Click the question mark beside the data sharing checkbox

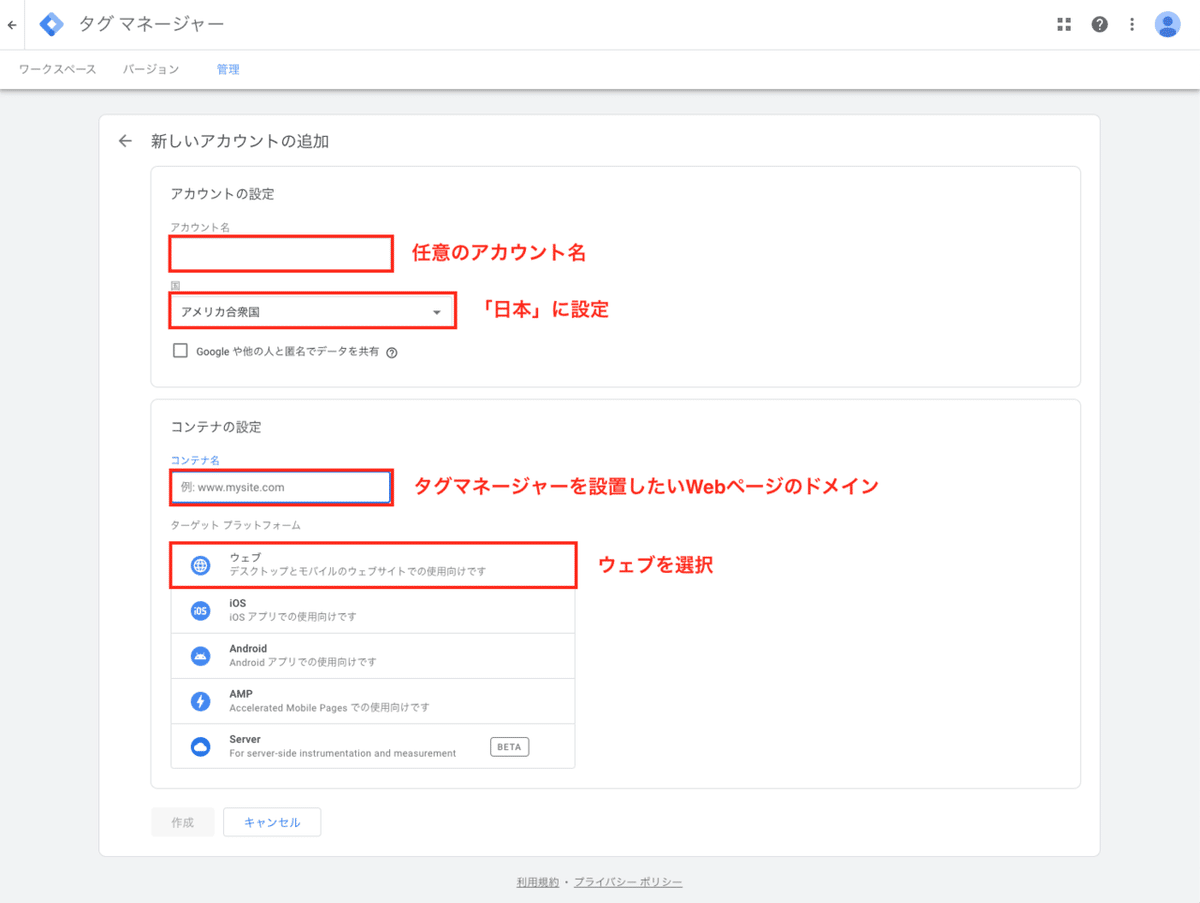click(x=390, y=352)
